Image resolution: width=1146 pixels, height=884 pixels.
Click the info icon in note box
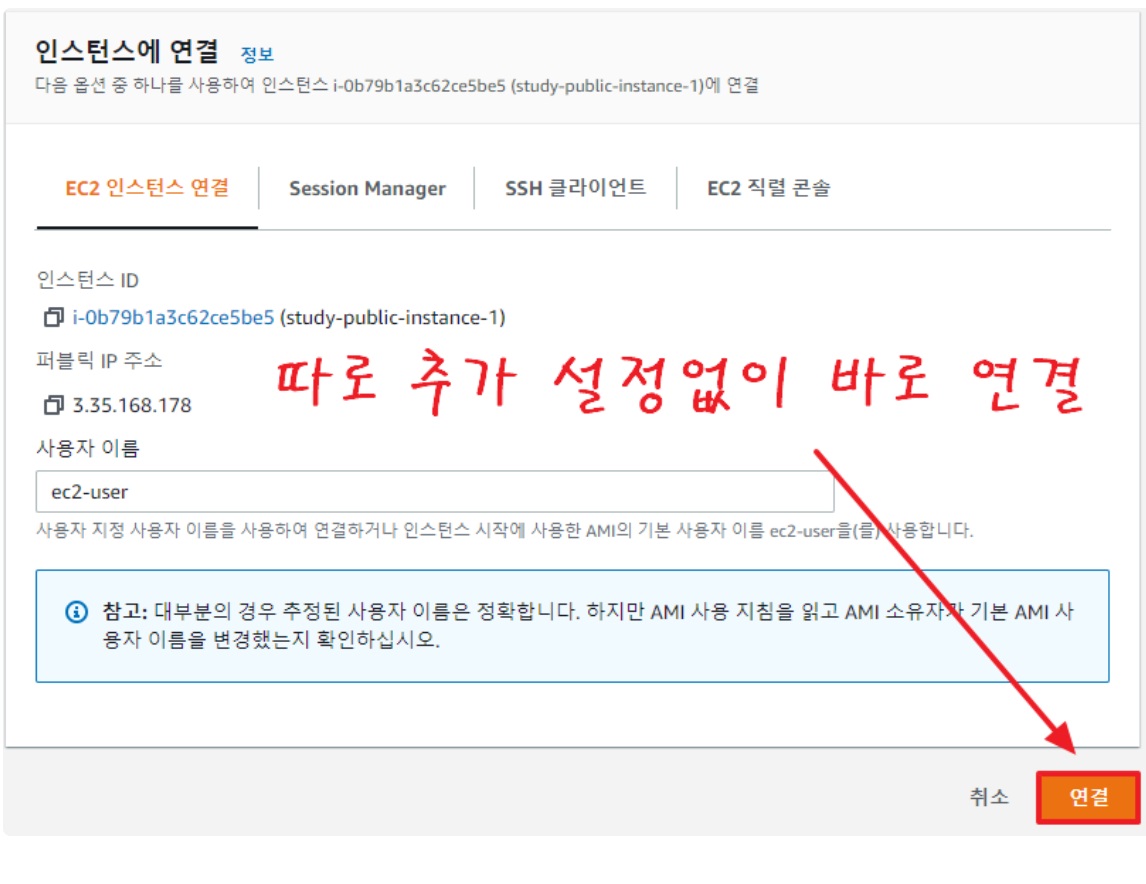[x=77, y=611]
